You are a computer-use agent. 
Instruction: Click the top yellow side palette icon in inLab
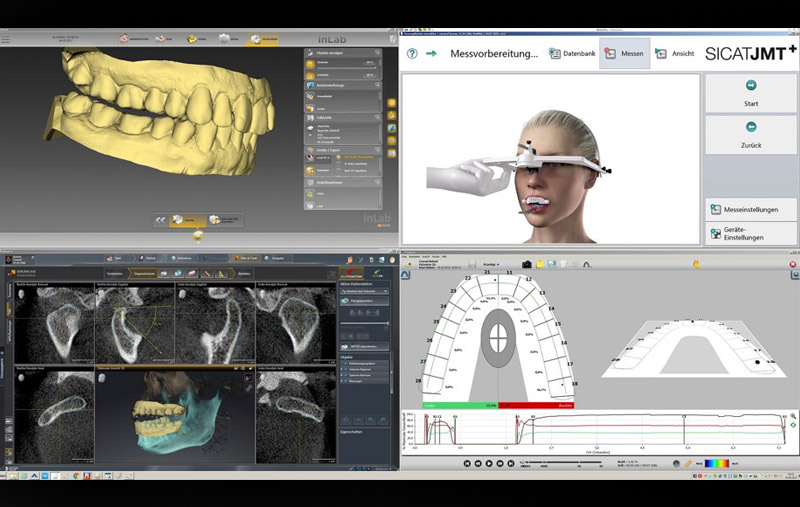click(391, 103)
